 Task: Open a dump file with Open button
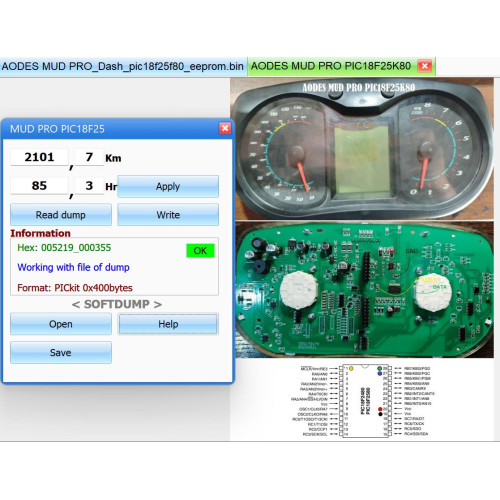click(61, 324)
